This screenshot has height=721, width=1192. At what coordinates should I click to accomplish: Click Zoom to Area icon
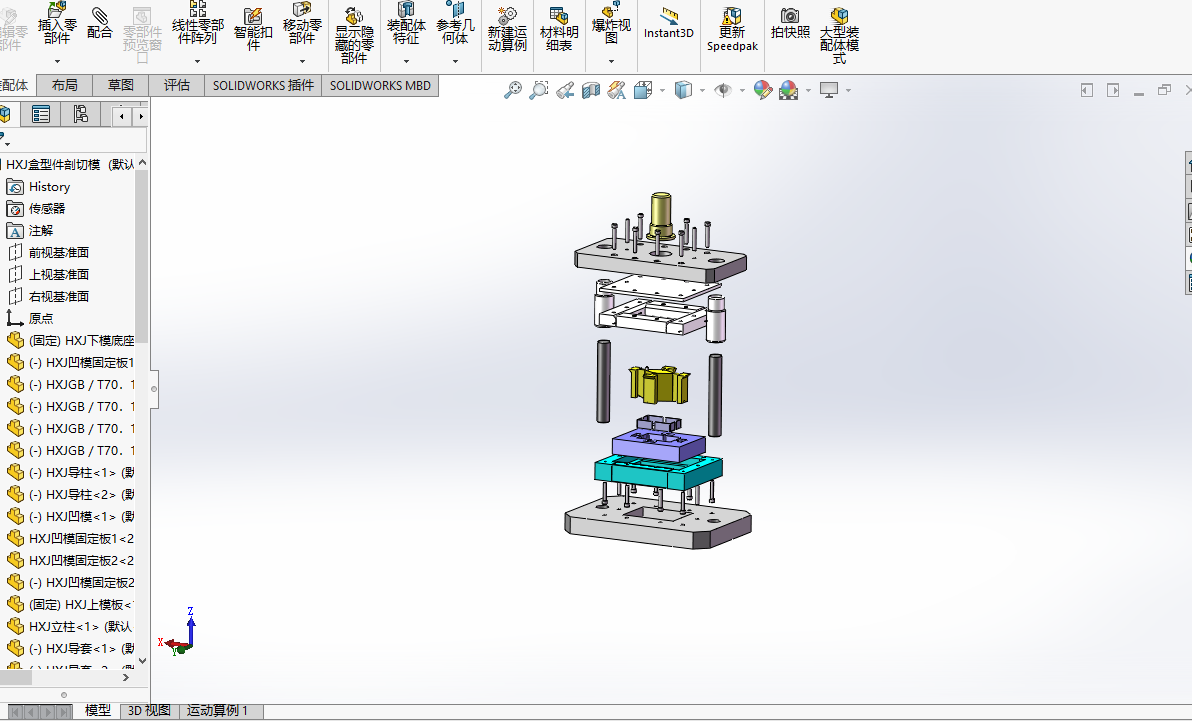(539, 91)
